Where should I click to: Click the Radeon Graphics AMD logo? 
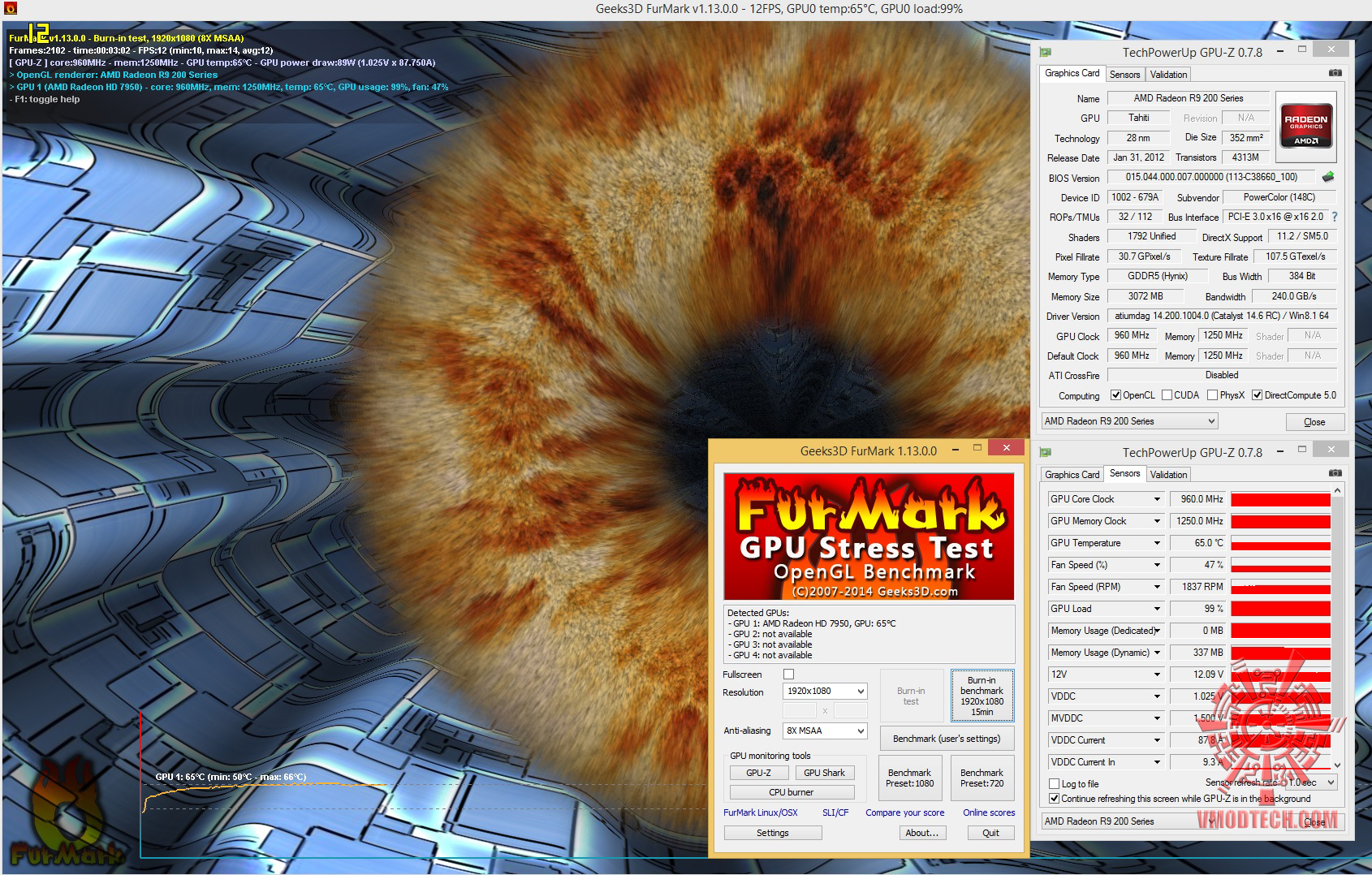(1306, 124)
